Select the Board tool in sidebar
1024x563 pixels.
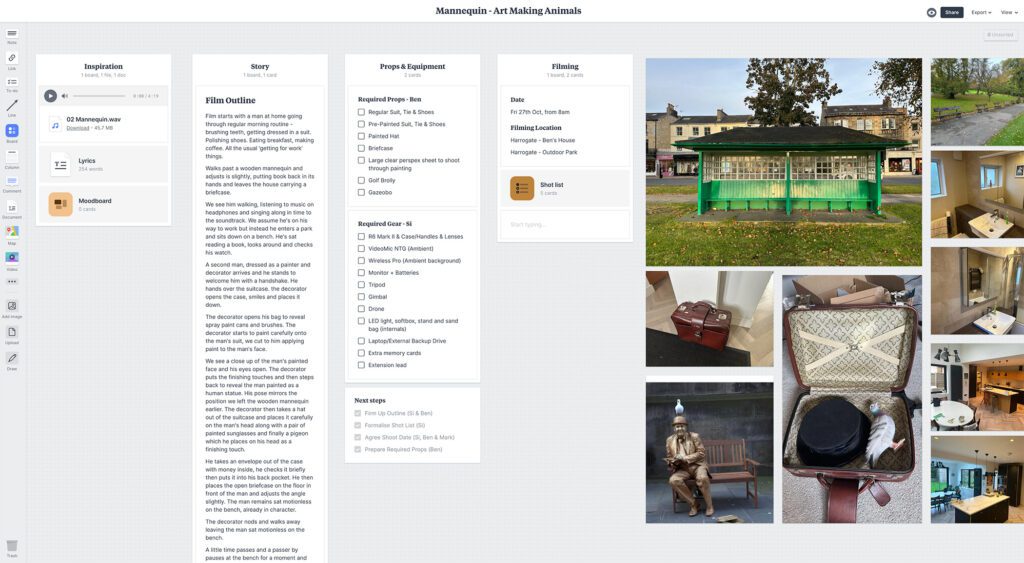point(12,133)
